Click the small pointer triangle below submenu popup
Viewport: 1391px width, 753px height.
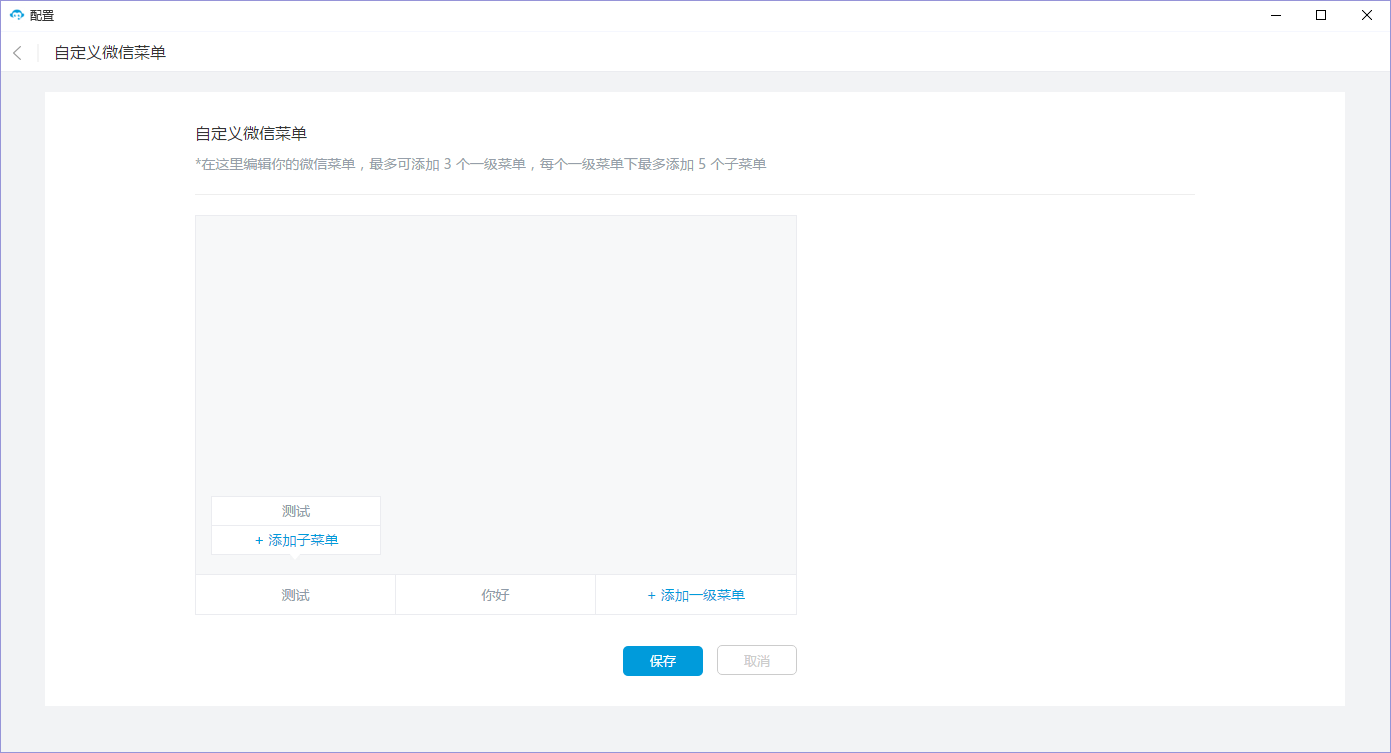coord(296,558)
